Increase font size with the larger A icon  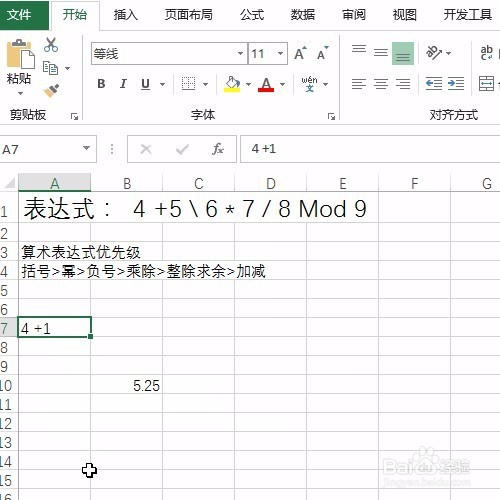click(x=300, y=53)
